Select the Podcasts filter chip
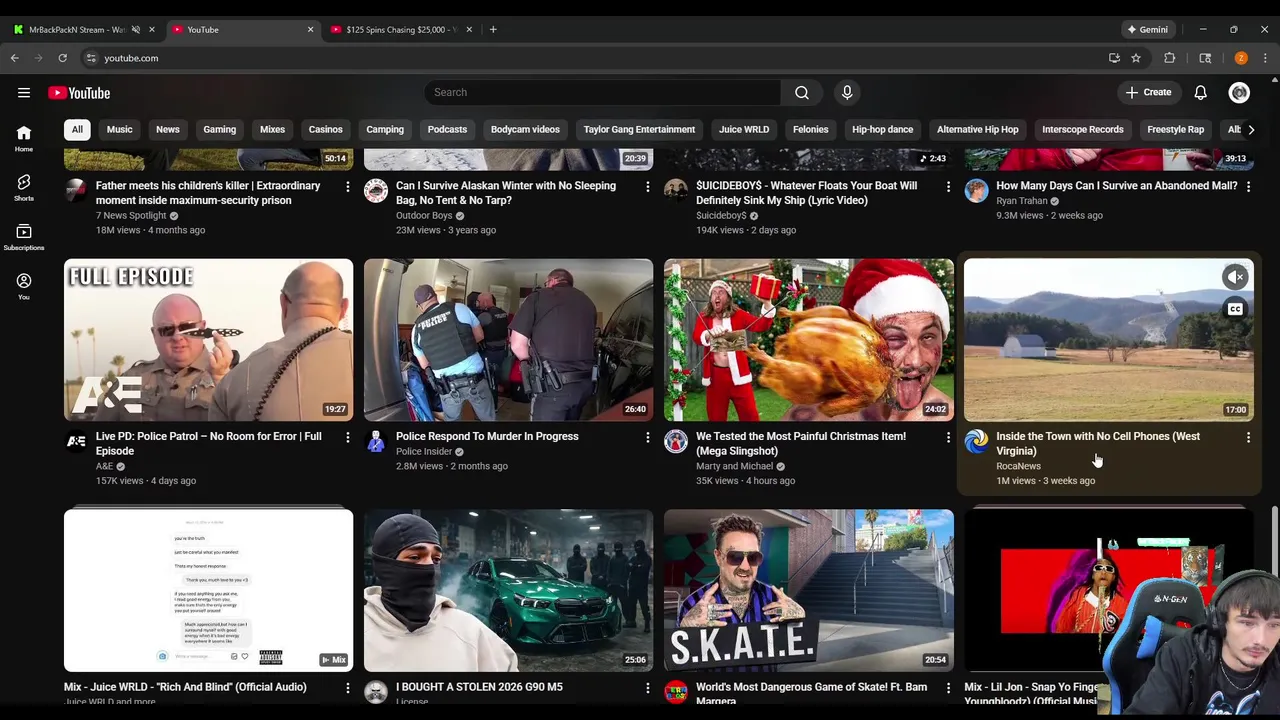This screenshot has width=1280, height=720. 447,129
